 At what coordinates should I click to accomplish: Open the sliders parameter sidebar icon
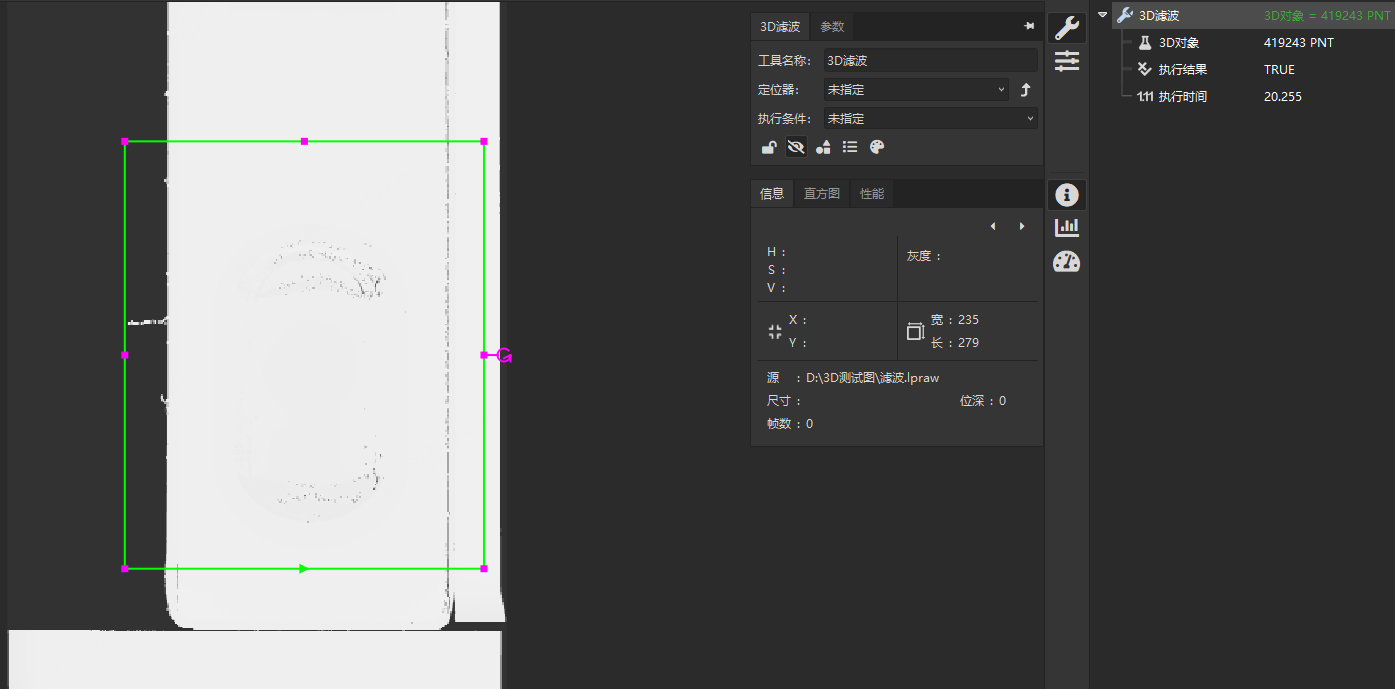(1067, 61)
